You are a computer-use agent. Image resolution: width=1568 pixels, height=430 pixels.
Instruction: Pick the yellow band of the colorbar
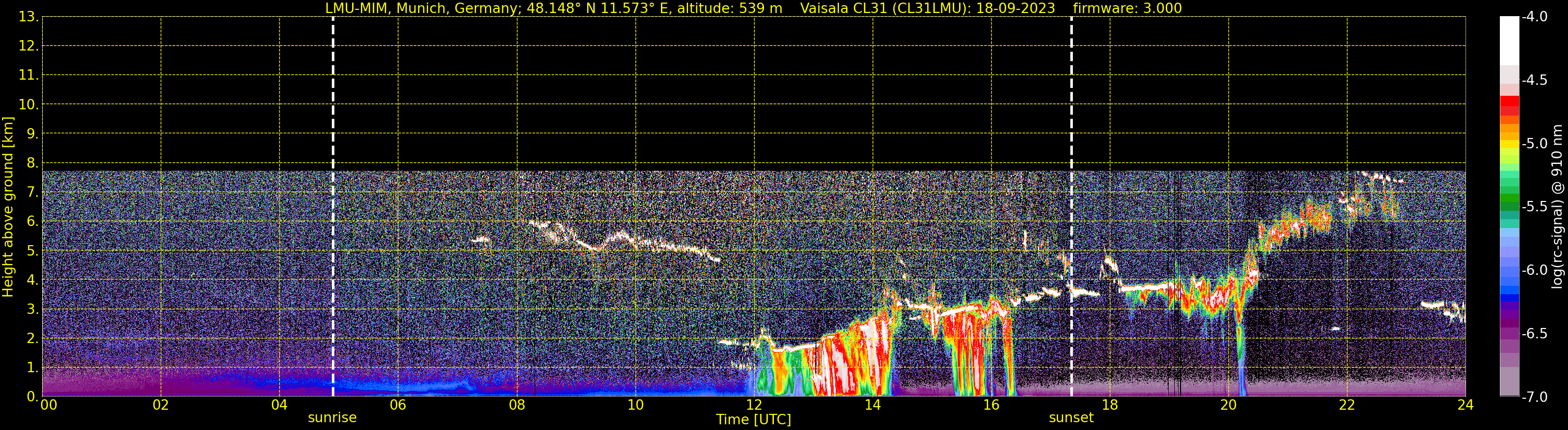coord(1509,145)
